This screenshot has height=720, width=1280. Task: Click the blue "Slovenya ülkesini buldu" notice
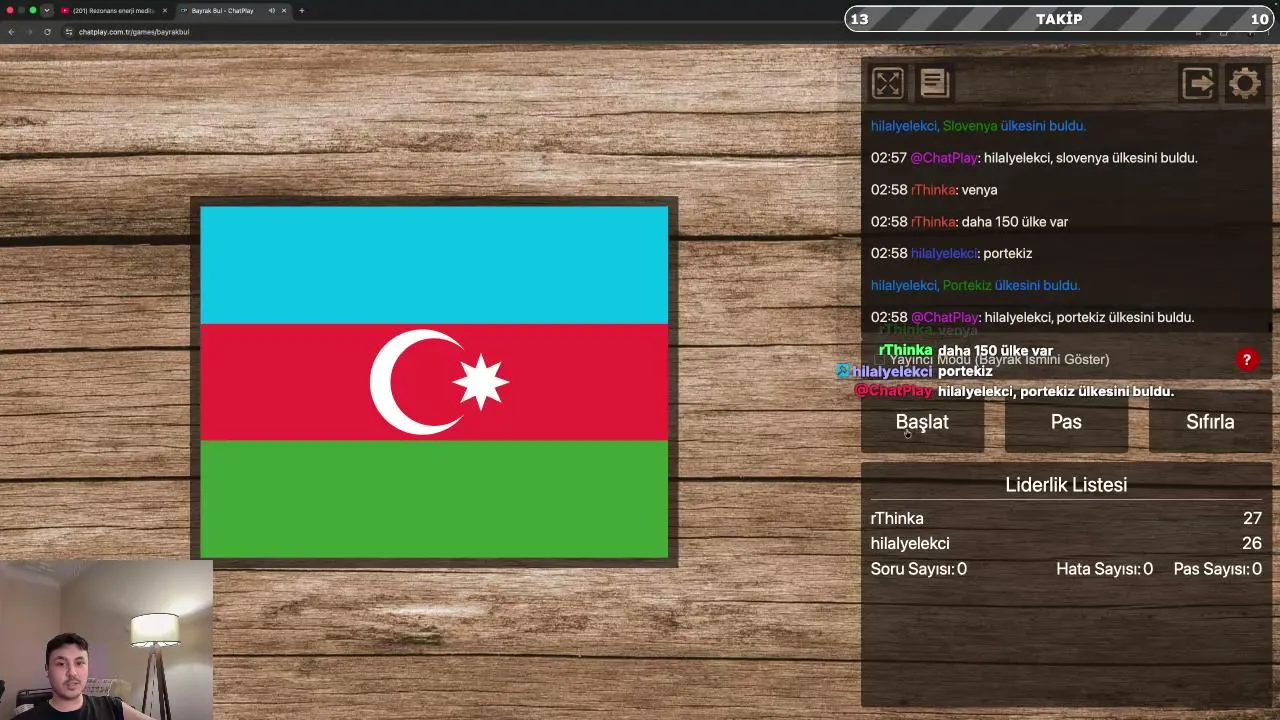point(978,126)
